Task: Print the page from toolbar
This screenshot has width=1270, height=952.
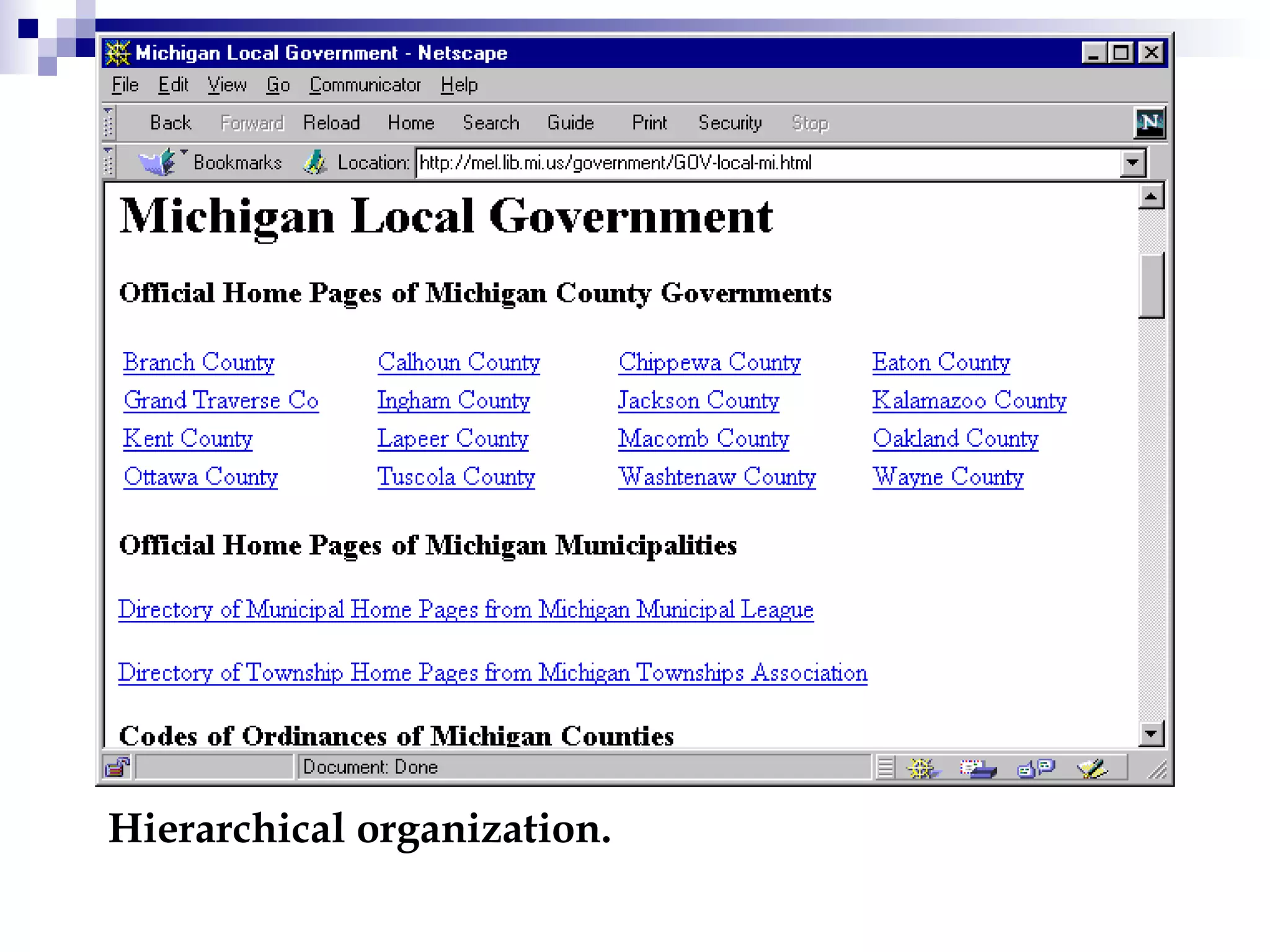Action: (x=649, y=123)
